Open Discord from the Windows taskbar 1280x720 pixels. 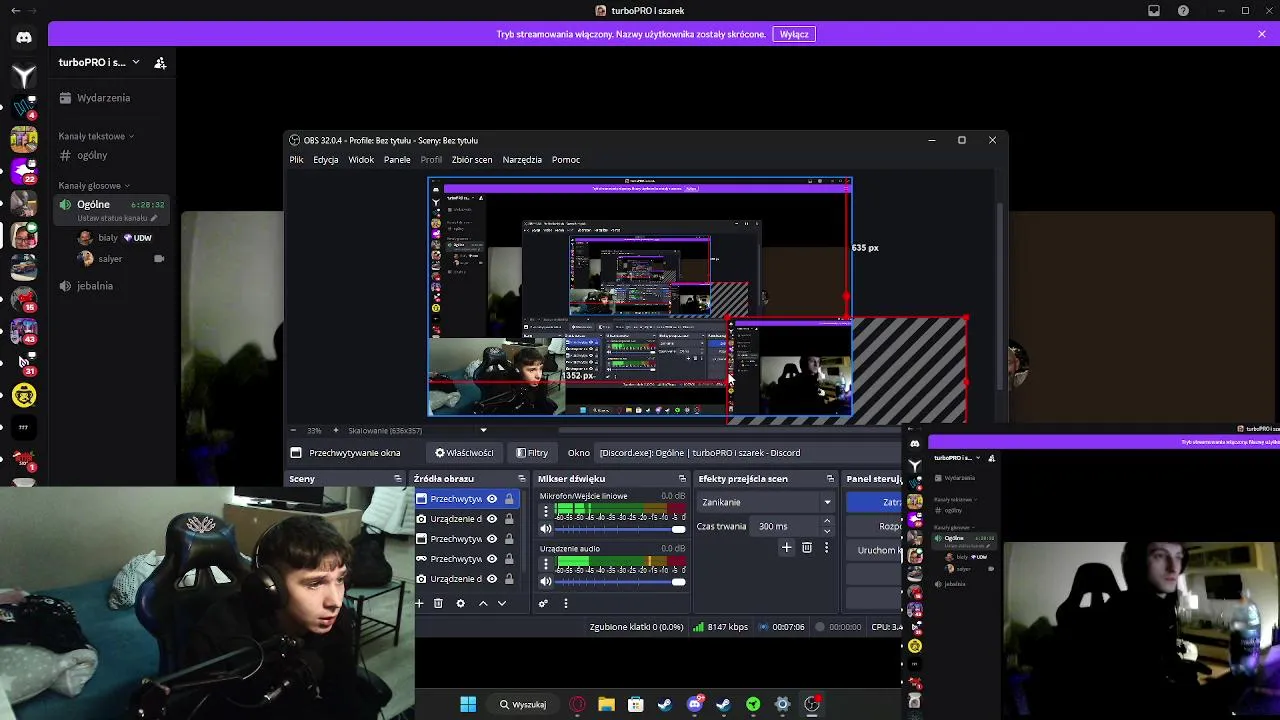tap(695, 704)
